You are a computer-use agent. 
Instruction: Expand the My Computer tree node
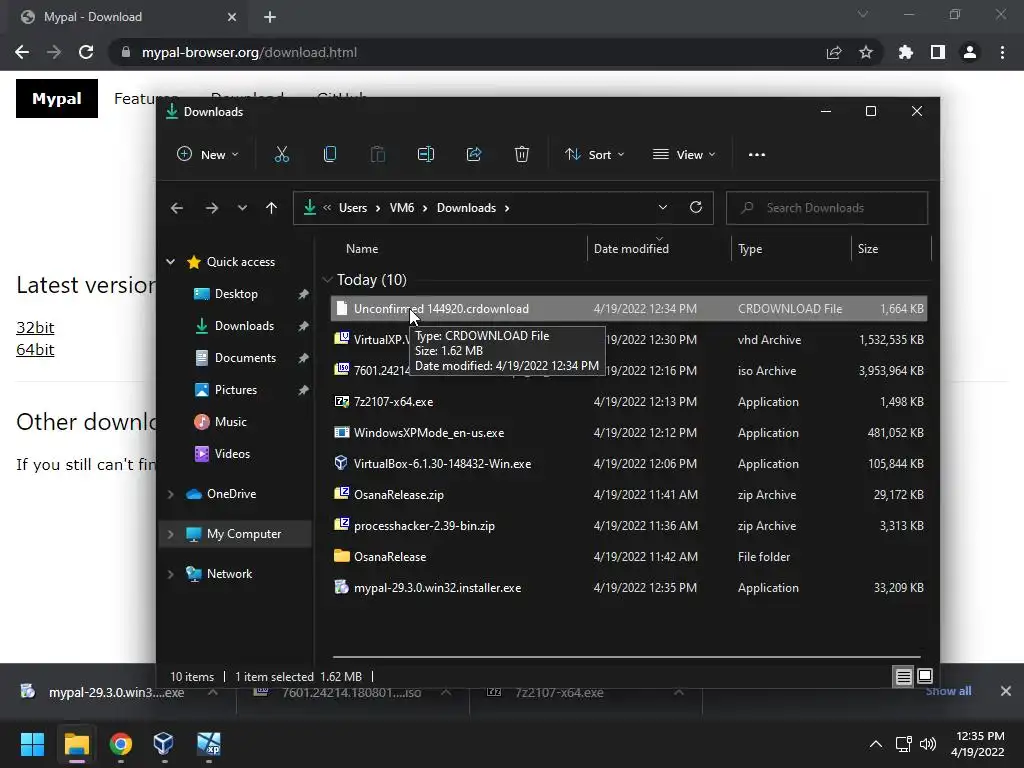(x=170, y=534)
